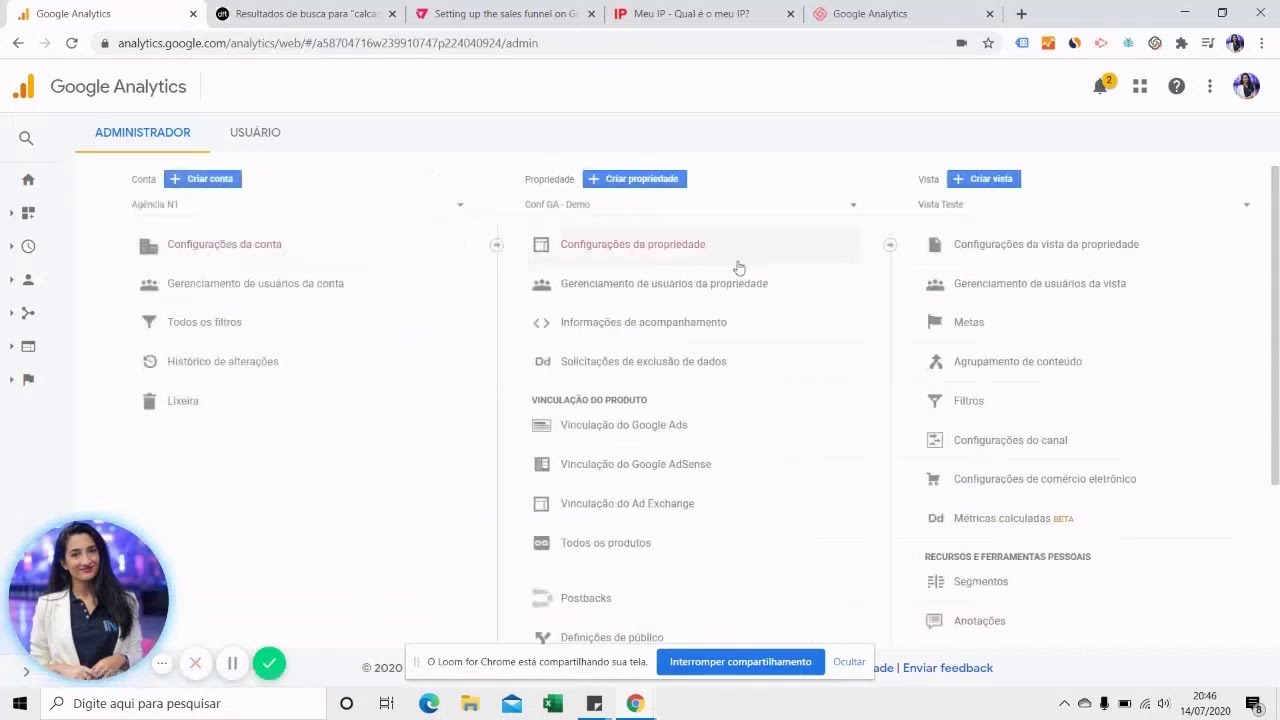Image resolution: width=1280 pixels, height=720 pixels.
Task: Expand Behavior sidebar chevron
Action: (x=12, y=346)
